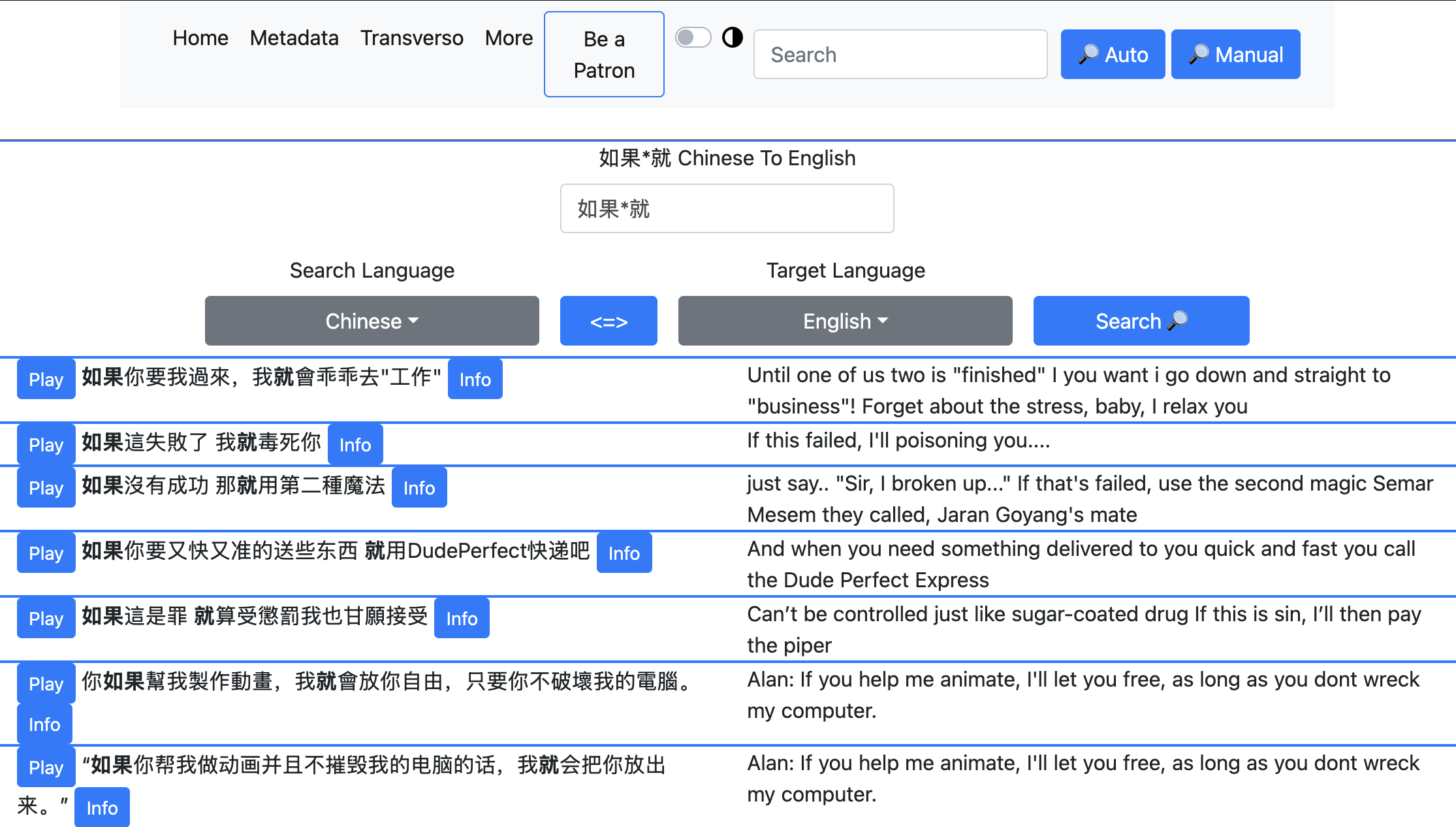Viewport: 1456px width, 827px height.
Task: Open the Transverso nav item
Action: point(411,38)
